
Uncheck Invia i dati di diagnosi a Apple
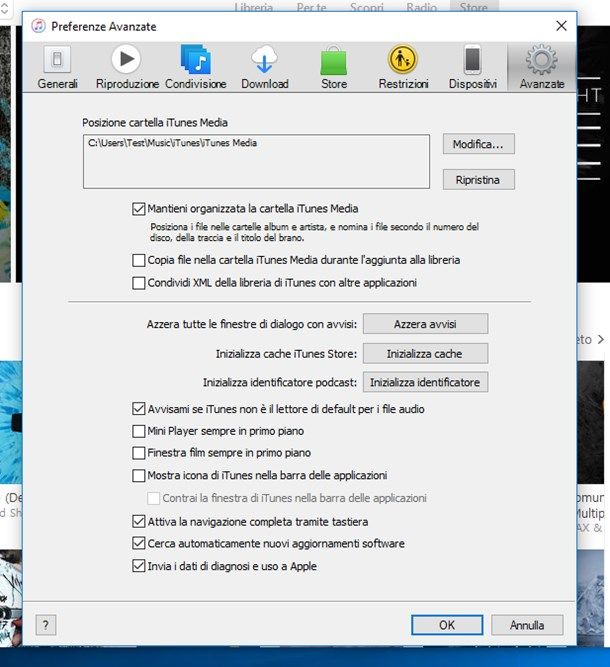coord(139,566)
